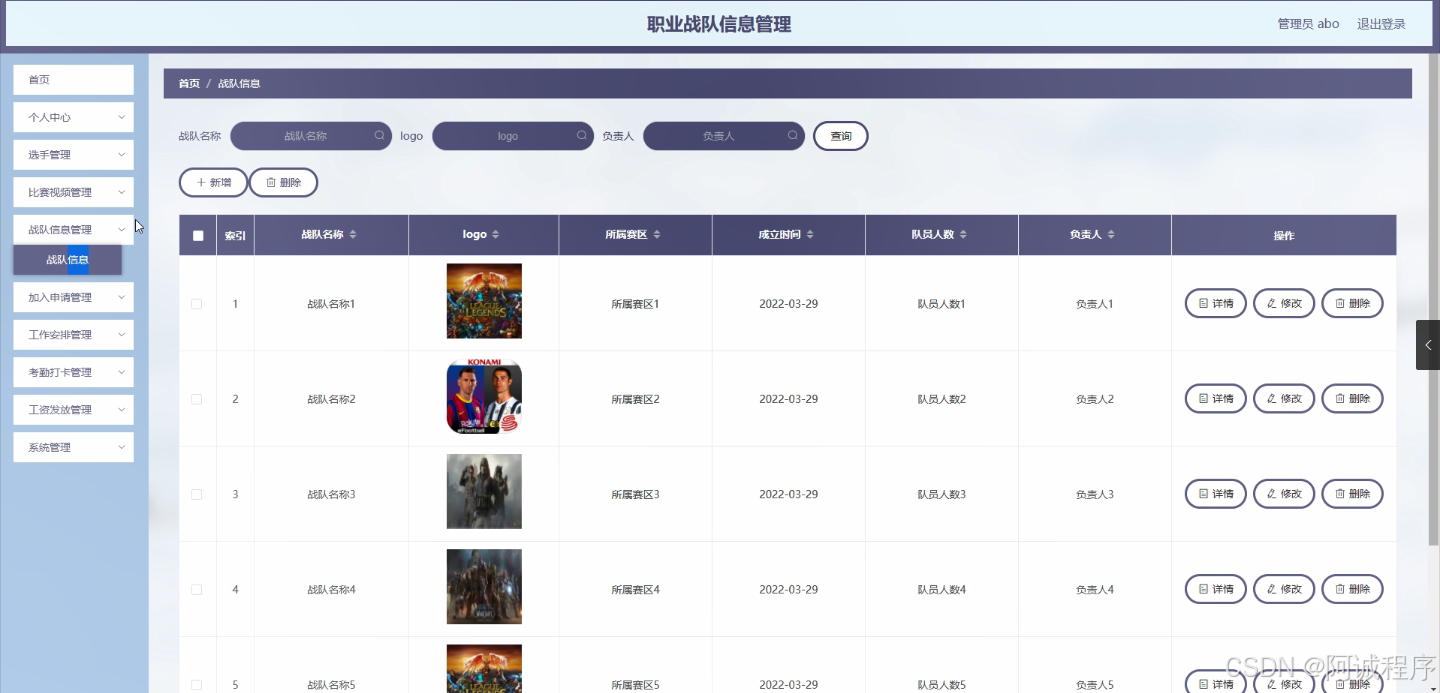Select the header select-all checkbox
The height and width of the screenshot is (693, 1440).
coord(198,236)
